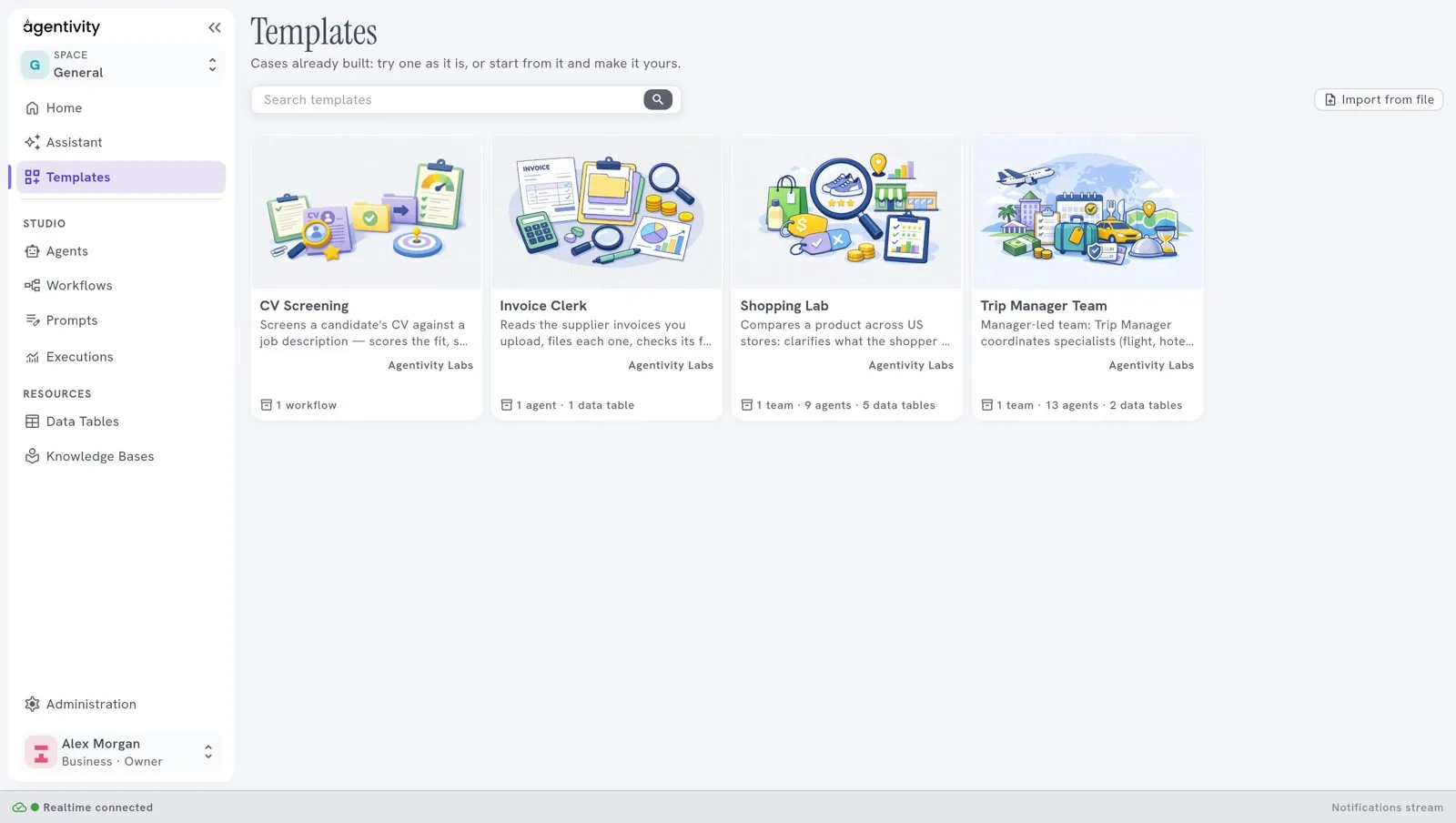Open the General space switcher arrows
Screen dimensions: 1456x823
212,65
